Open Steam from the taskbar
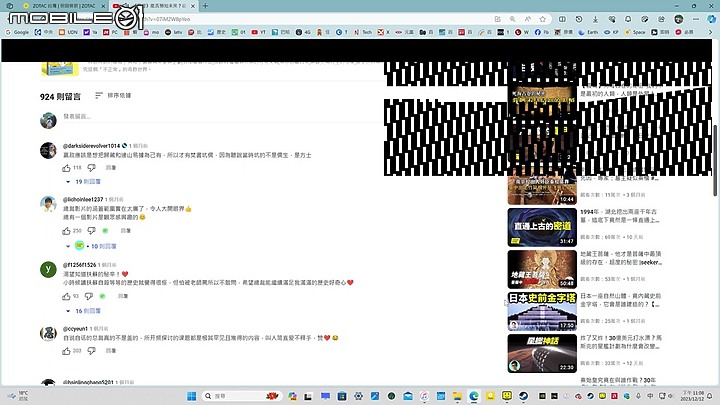 point(523,396)
